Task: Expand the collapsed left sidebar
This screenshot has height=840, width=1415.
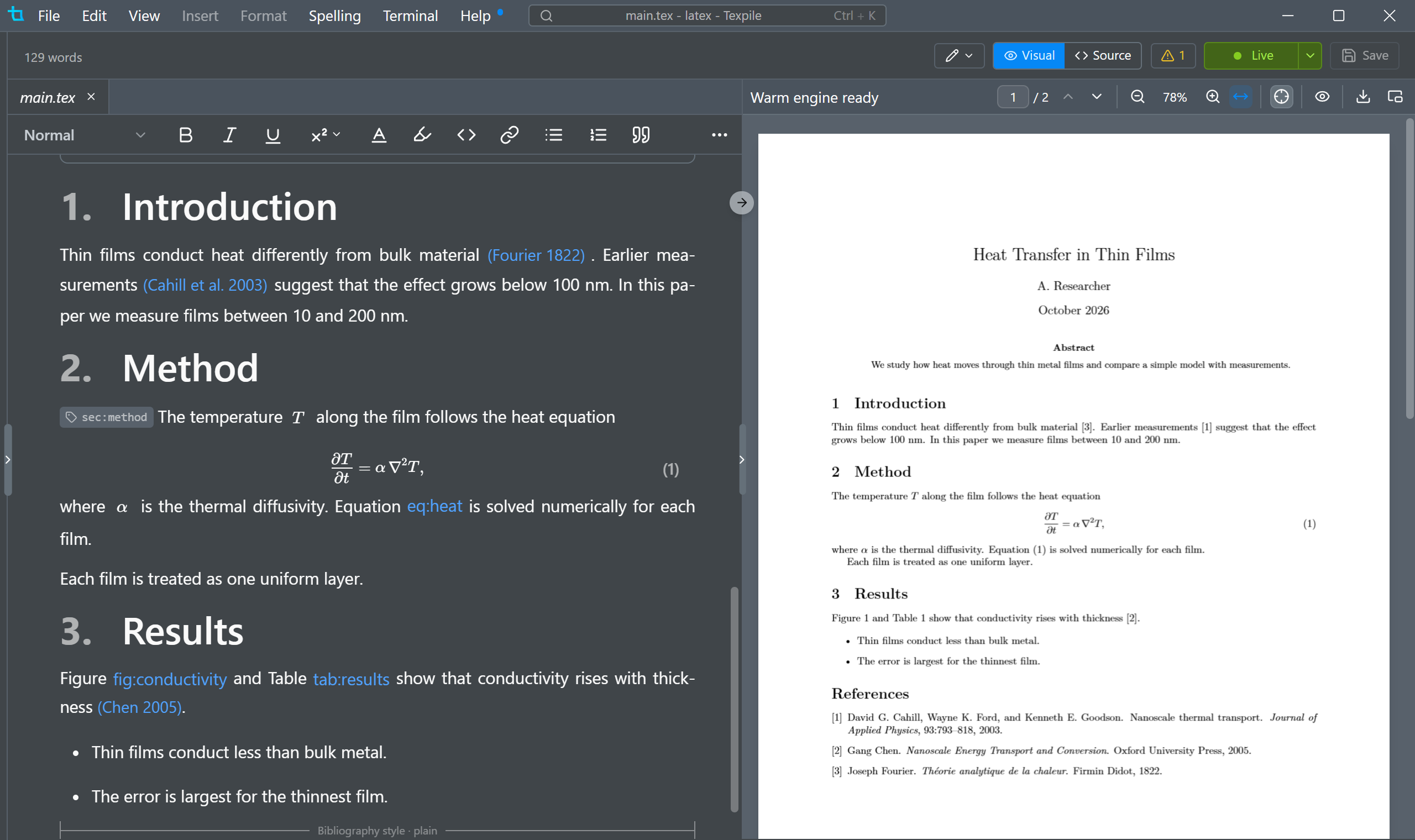Action: click(x=7, y=459)
